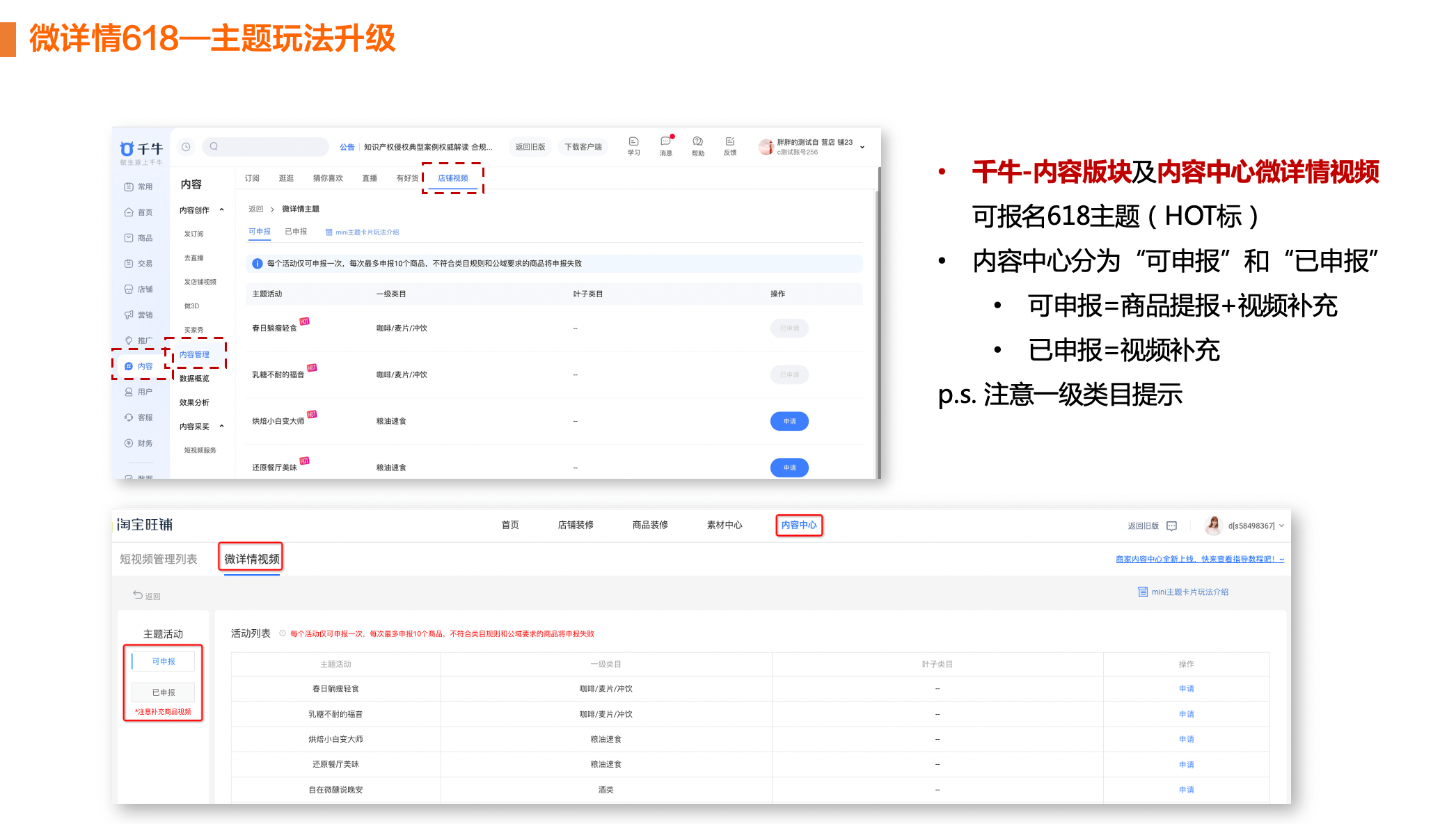Viewport: 1456px width, 824px height.
Task: Click the chat icon next to 返回旧版 in 淘宝旺铺
Action: [1172, 526]
